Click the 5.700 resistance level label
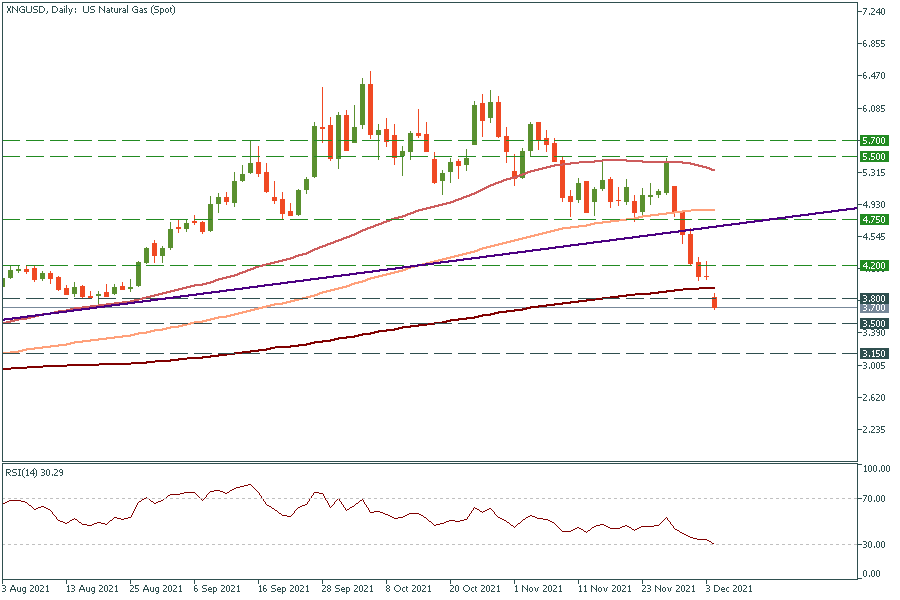 pos(875,141)
